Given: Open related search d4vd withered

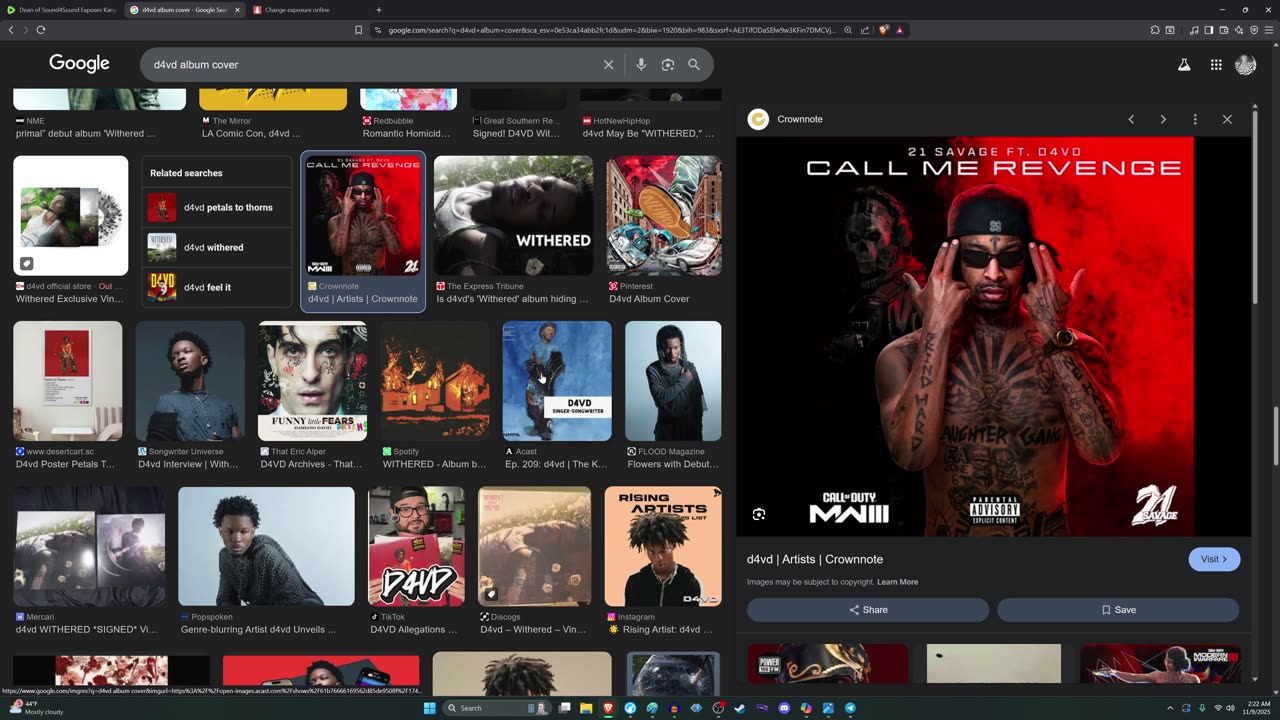Looking at the screenshot, I should tap(217, 248).
